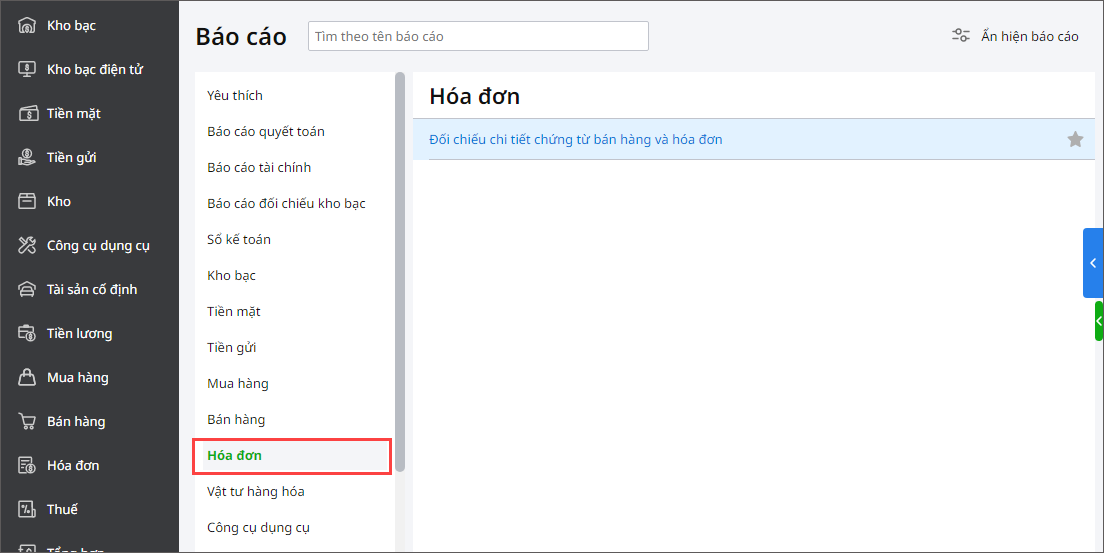Click the Kho bạc sidebar icon

[27, 26]
